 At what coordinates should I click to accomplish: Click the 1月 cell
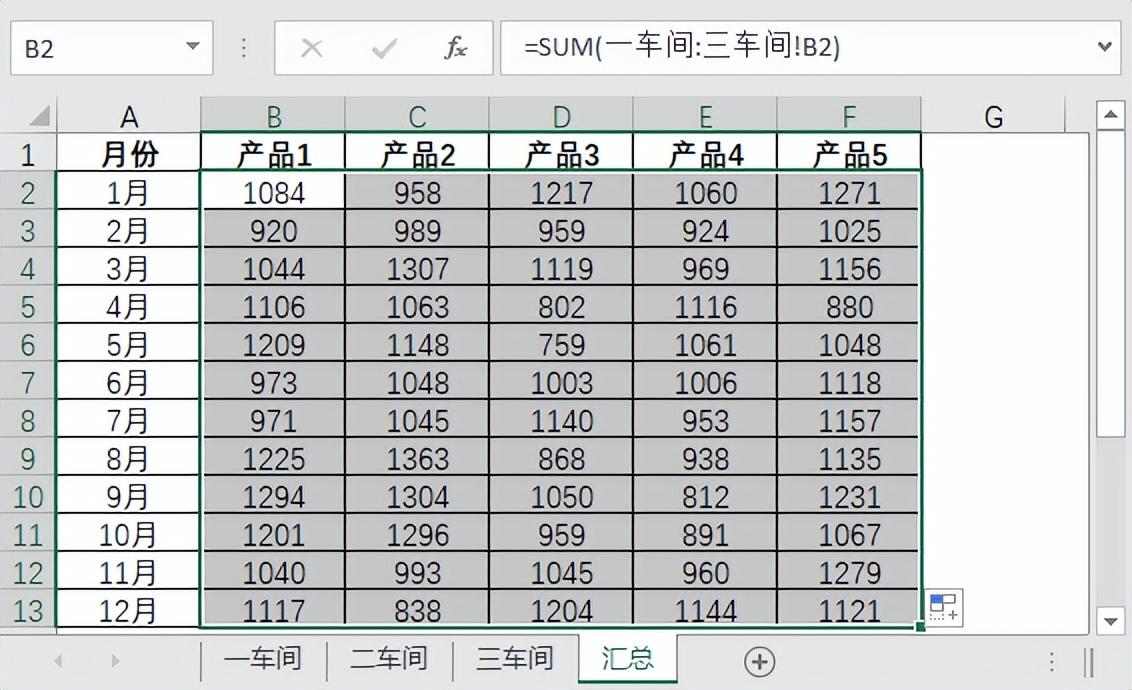click(129, 192)
